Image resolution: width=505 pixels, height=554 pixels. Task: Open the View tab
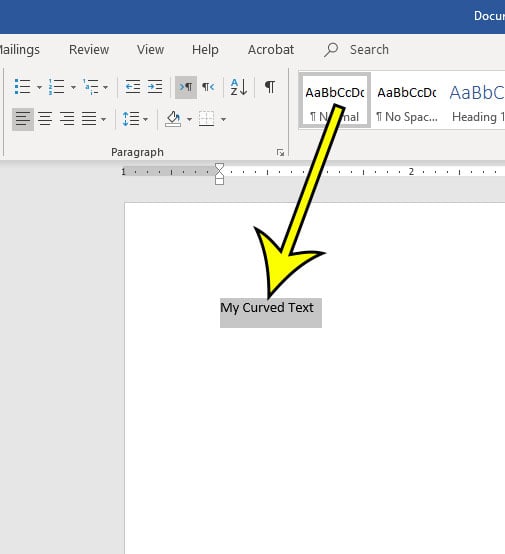tap(151, 50)
